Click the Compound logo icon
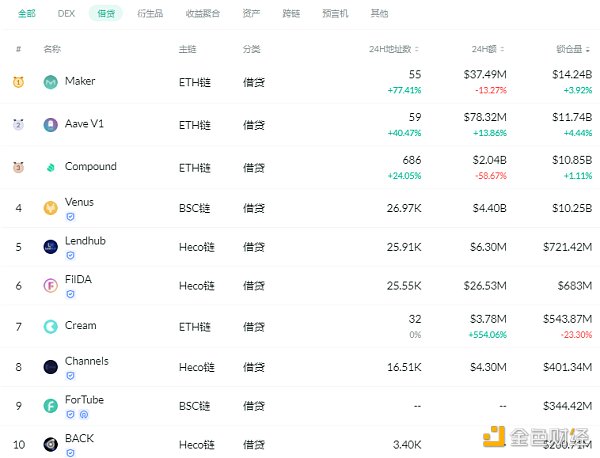 click(50, 168)
